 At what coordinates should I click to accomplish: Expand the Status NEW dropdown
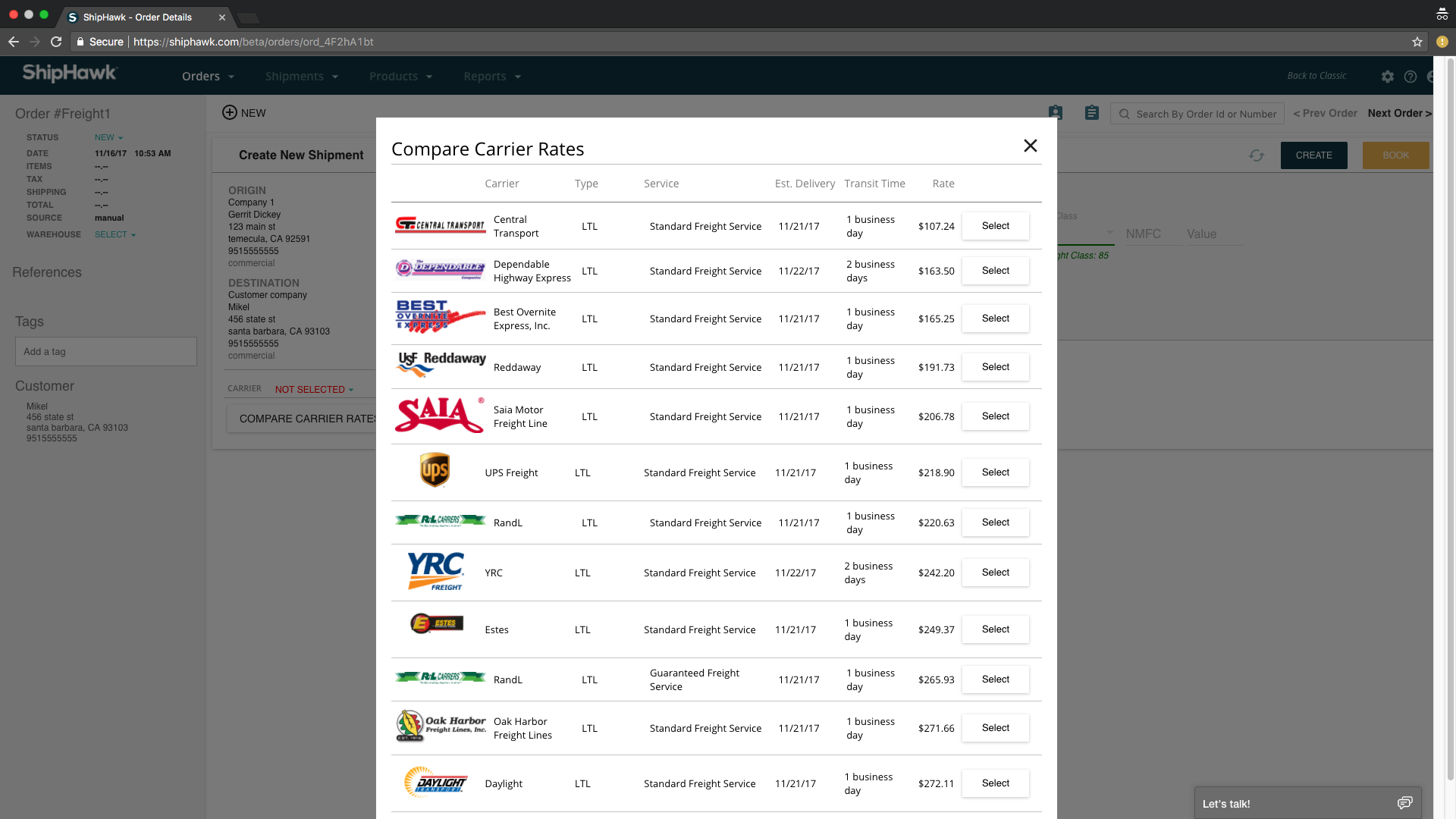coord(108,137)
